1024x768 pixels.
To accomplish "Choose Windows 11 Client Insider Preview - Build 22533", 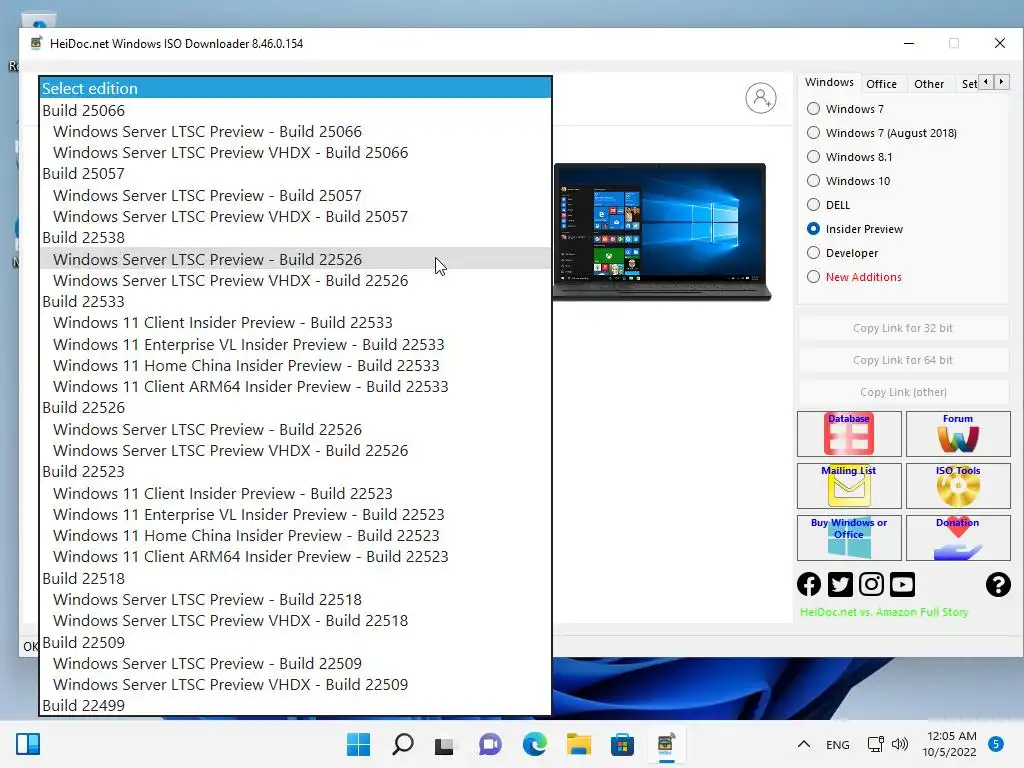I will coord(296,323).
